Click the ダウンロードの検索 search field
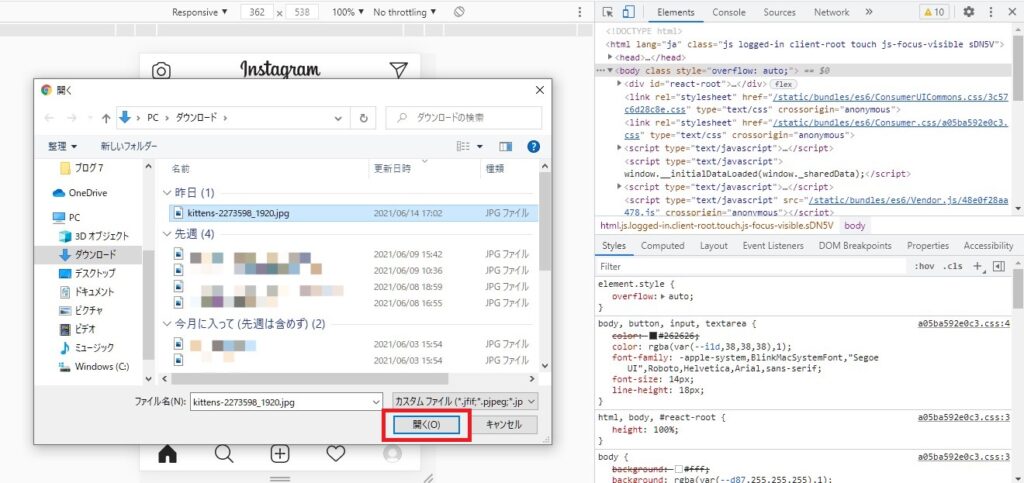1024x483 pixels. click(464, 118)
